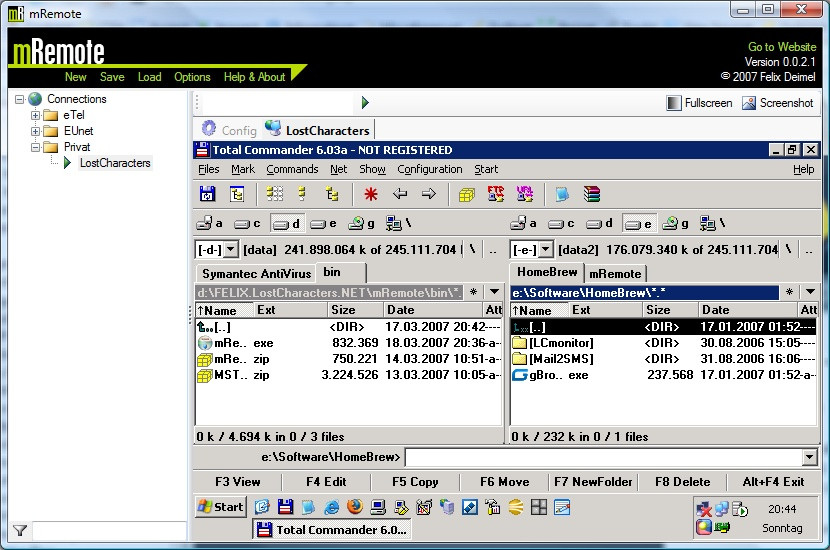Open Help & About

pos(254,77)
